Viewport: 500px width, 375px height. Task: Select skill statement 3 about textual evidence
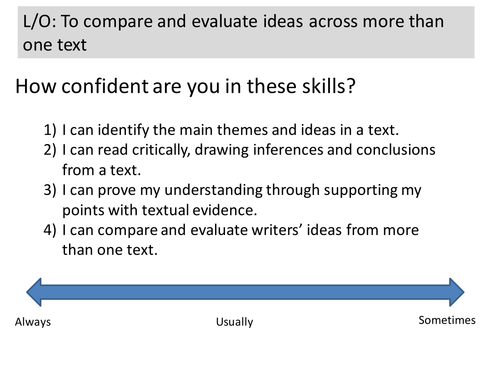pyautogui.click(x=232, y=200)
